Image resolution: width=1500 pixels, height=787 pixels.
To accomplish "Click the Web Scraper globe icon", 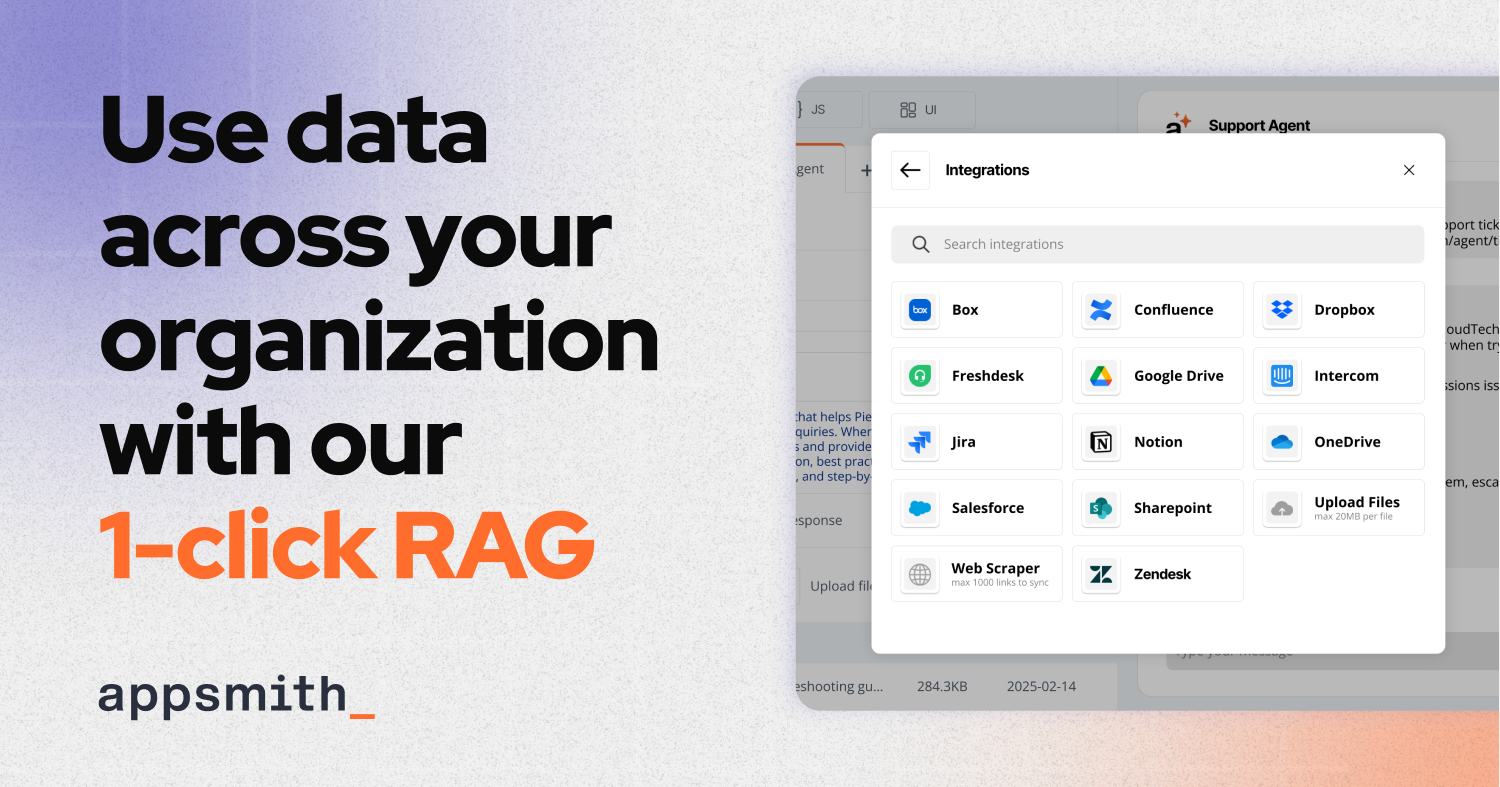I will (x=920, y=574).
